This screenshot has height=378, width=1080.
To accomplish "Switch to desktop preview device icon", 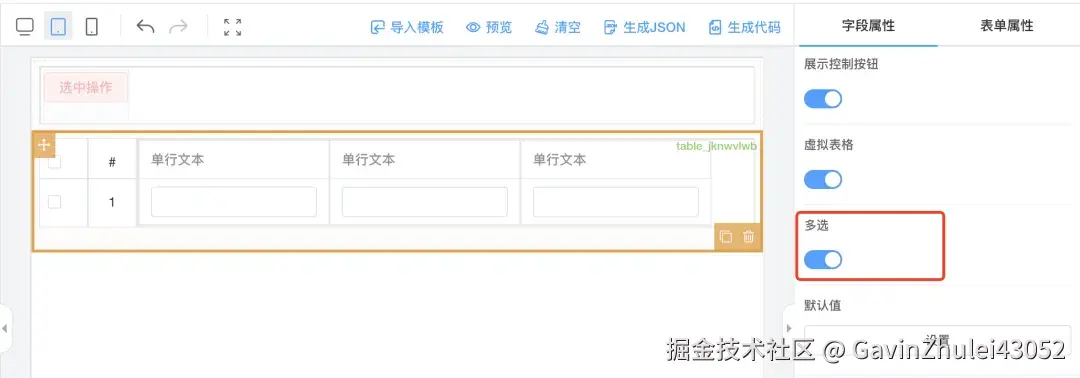I will (x=25, y=27).
